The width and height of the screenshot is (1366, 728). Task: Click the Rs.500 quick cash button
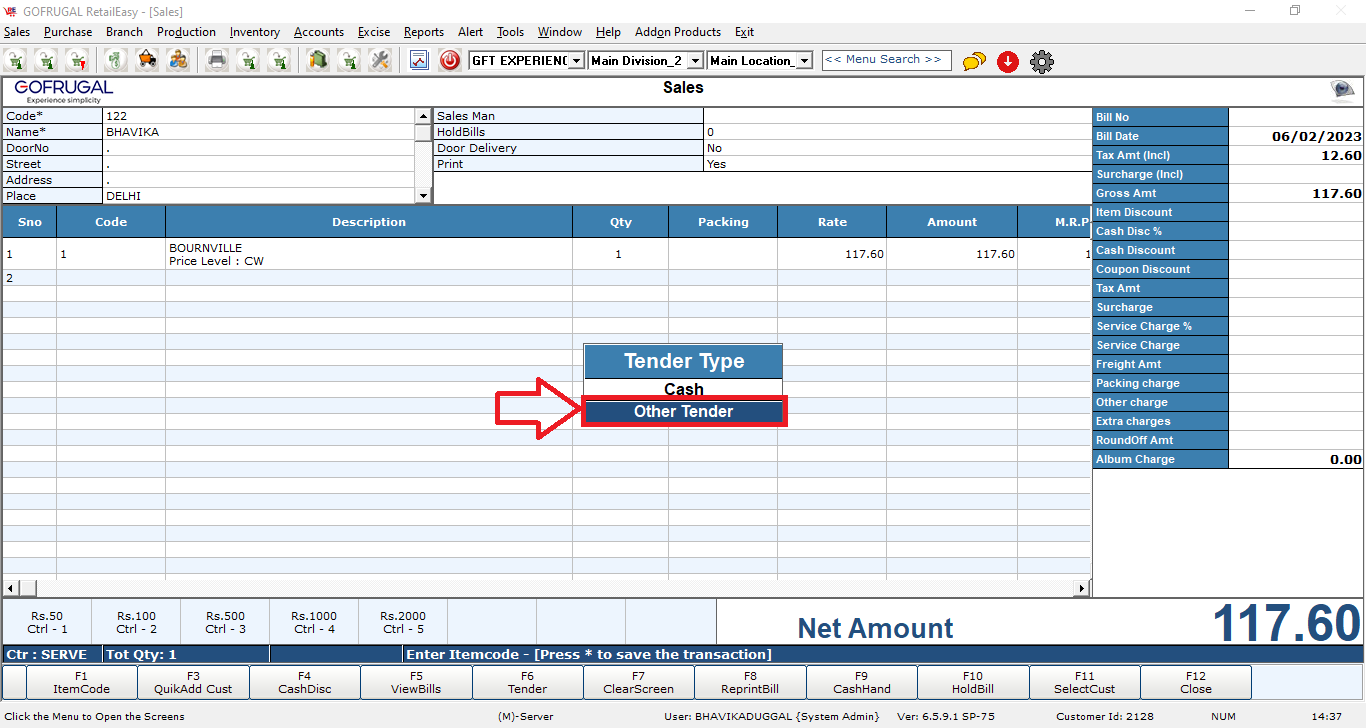(225, 622)
